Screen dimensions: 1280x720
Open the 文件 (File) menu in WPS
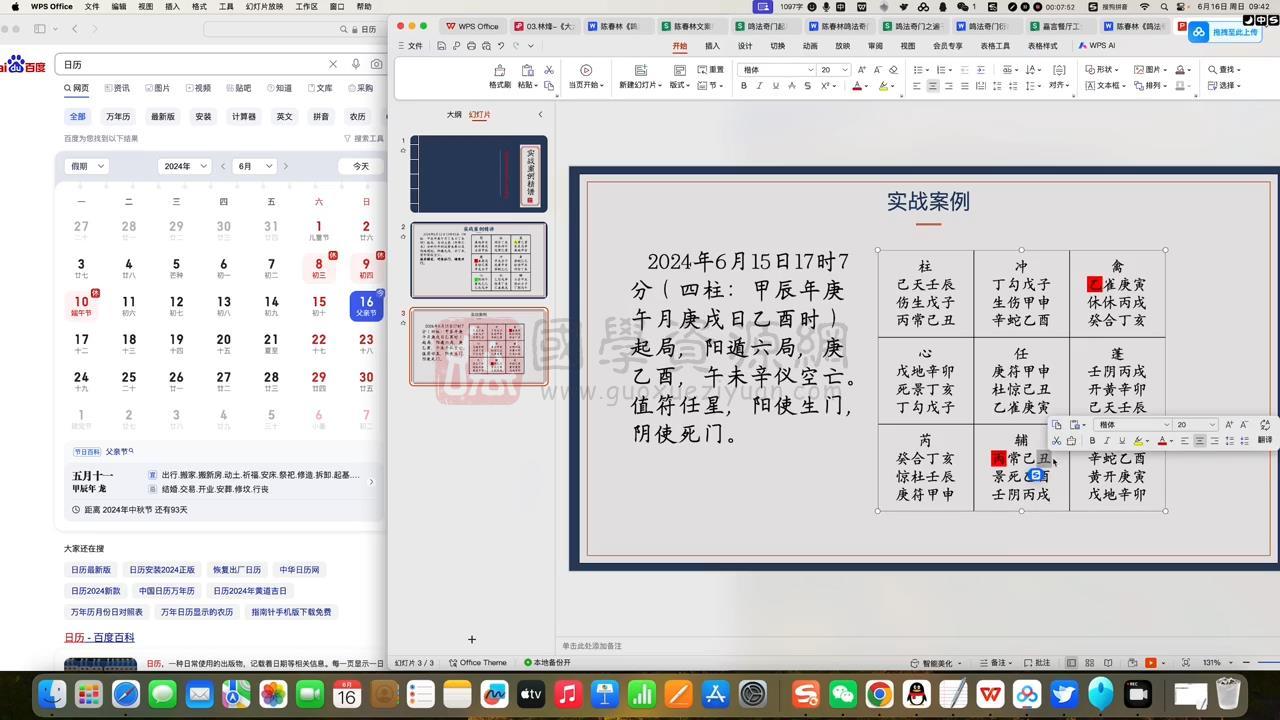[x=410, y=46]
